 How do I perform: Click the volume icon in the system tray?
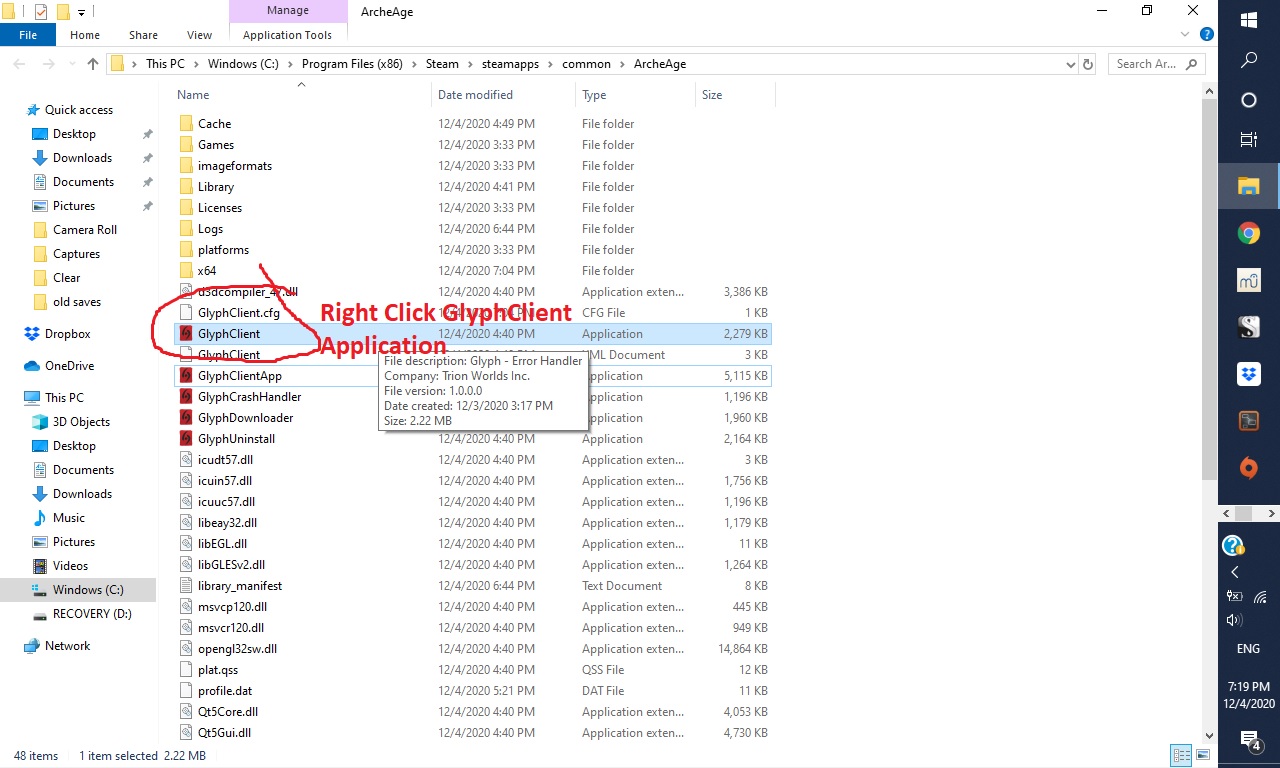pos(1234,620)
